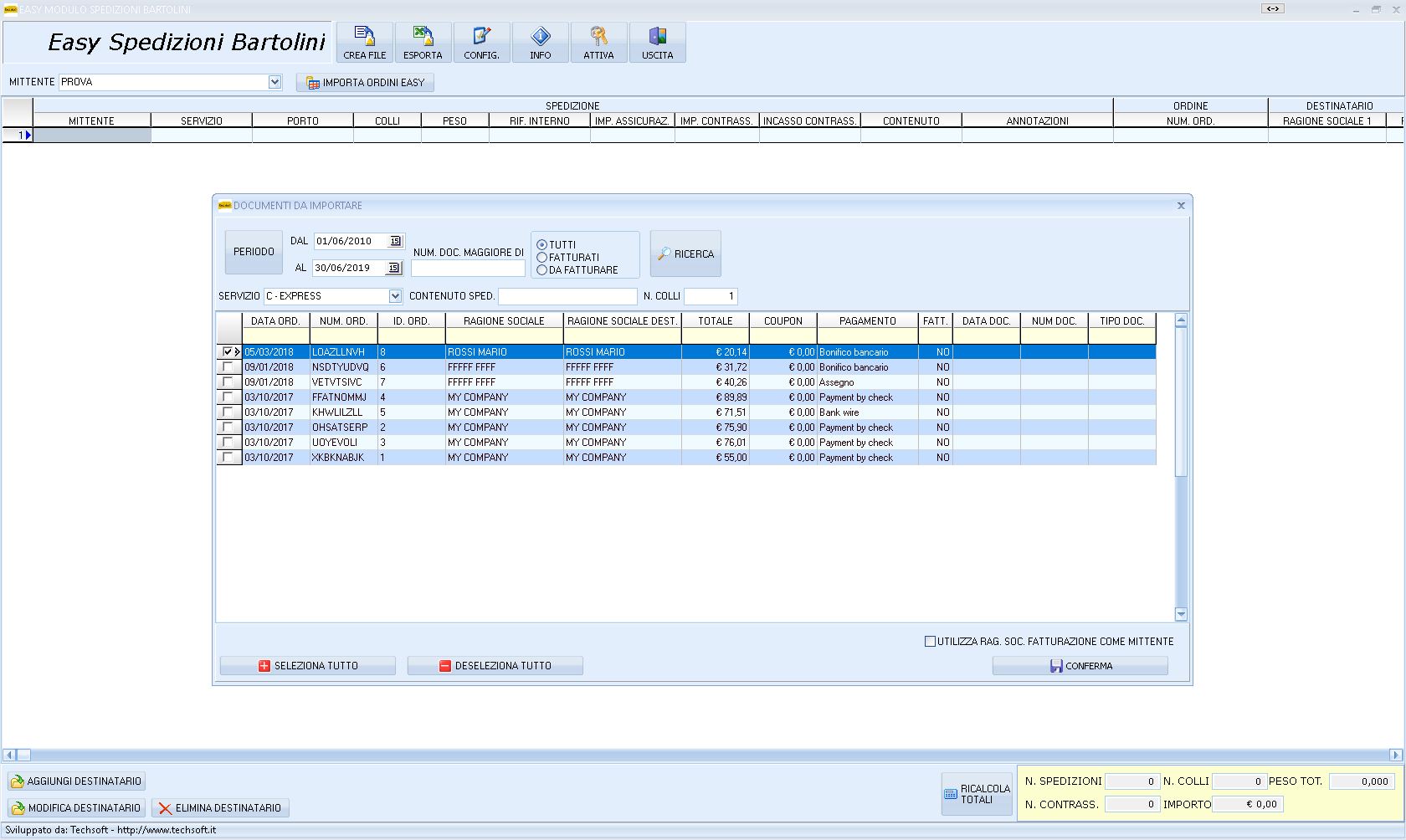Viewport: 1406px width, 840px height.
Task: Close the DOCUMENTI DA IMPORTARE dialog
Action: [1181, 205]
